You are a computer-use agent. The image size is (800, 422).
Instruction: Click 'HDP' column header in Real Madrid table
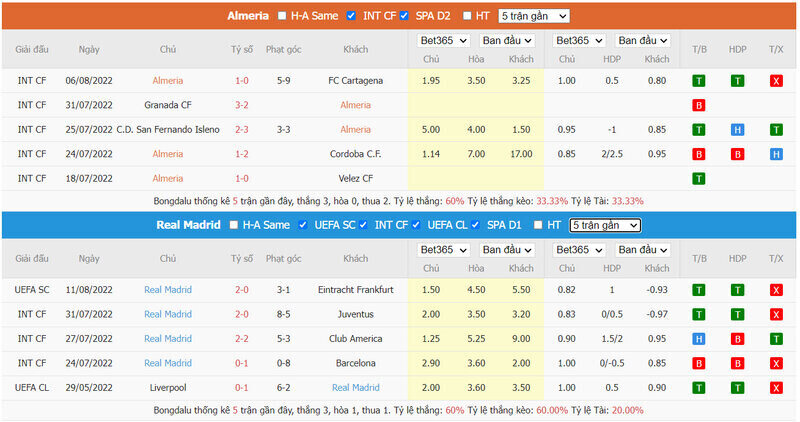click(737, 259)
